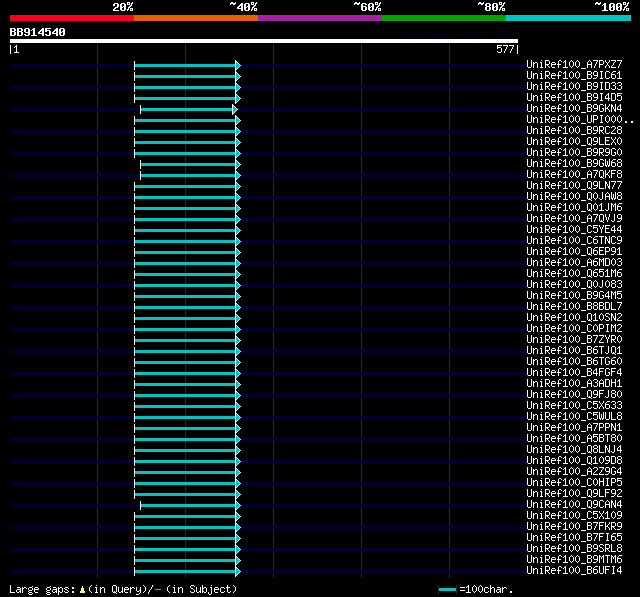Select hit label UniRef100_A7PPN1
640x597 pixels.
click(574, 428)
